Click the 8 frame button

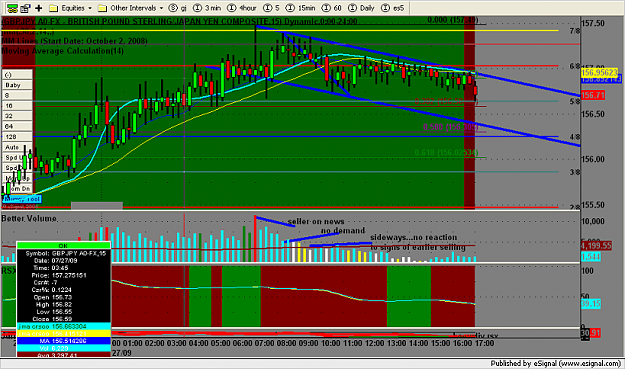tap(17, 95)
